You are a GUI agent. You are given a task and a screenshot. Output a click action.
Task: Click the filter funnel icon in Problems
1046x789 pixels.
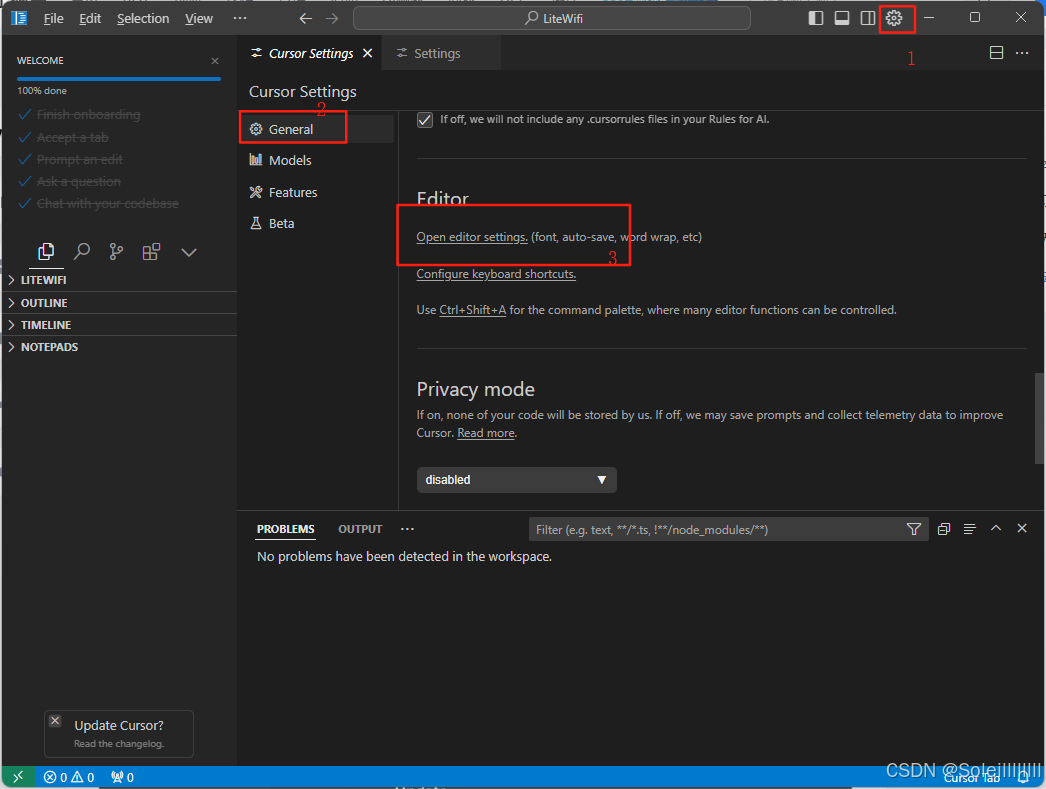914,529
